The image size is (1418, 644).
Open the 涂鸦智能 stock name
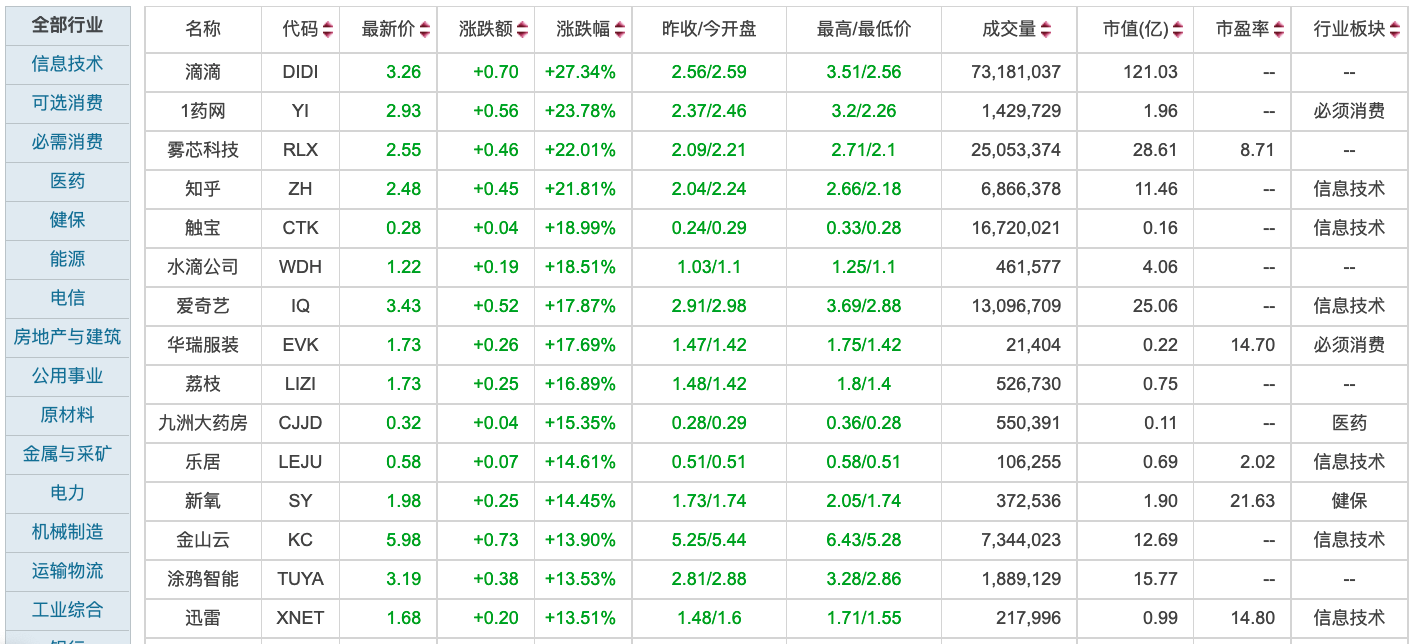[x=203, y=579]
